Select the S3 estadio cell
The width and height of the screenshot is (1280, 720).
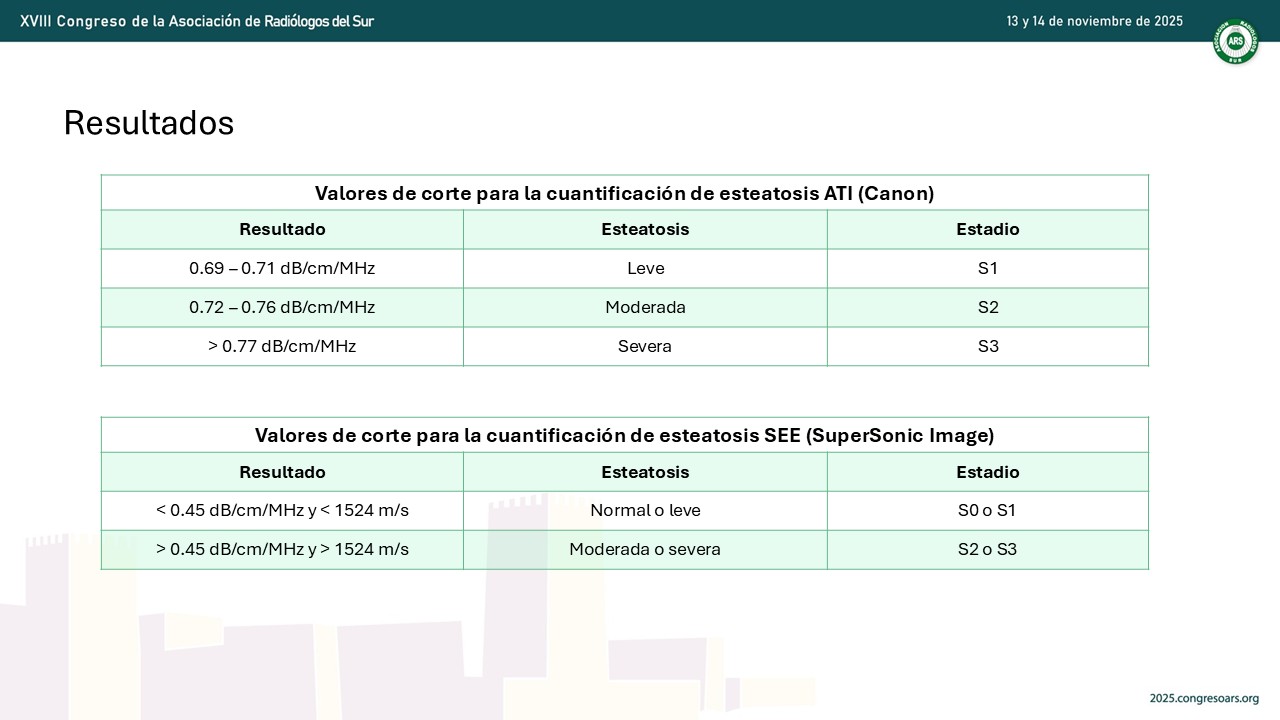pyautogui.click(x=988, y=346)
